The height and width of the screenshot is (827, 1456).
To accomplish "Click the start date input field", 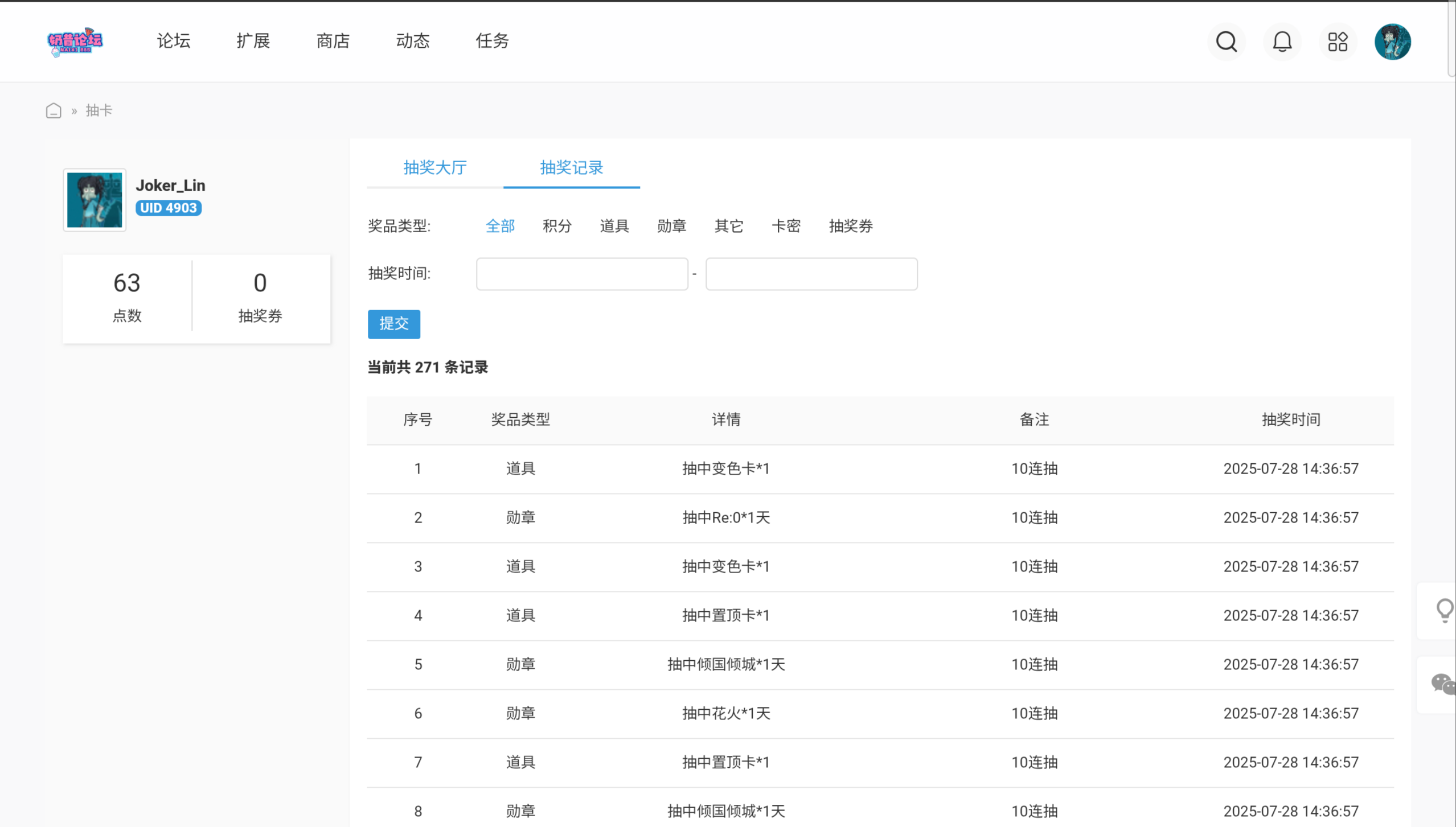I will [x=581, y=274].
